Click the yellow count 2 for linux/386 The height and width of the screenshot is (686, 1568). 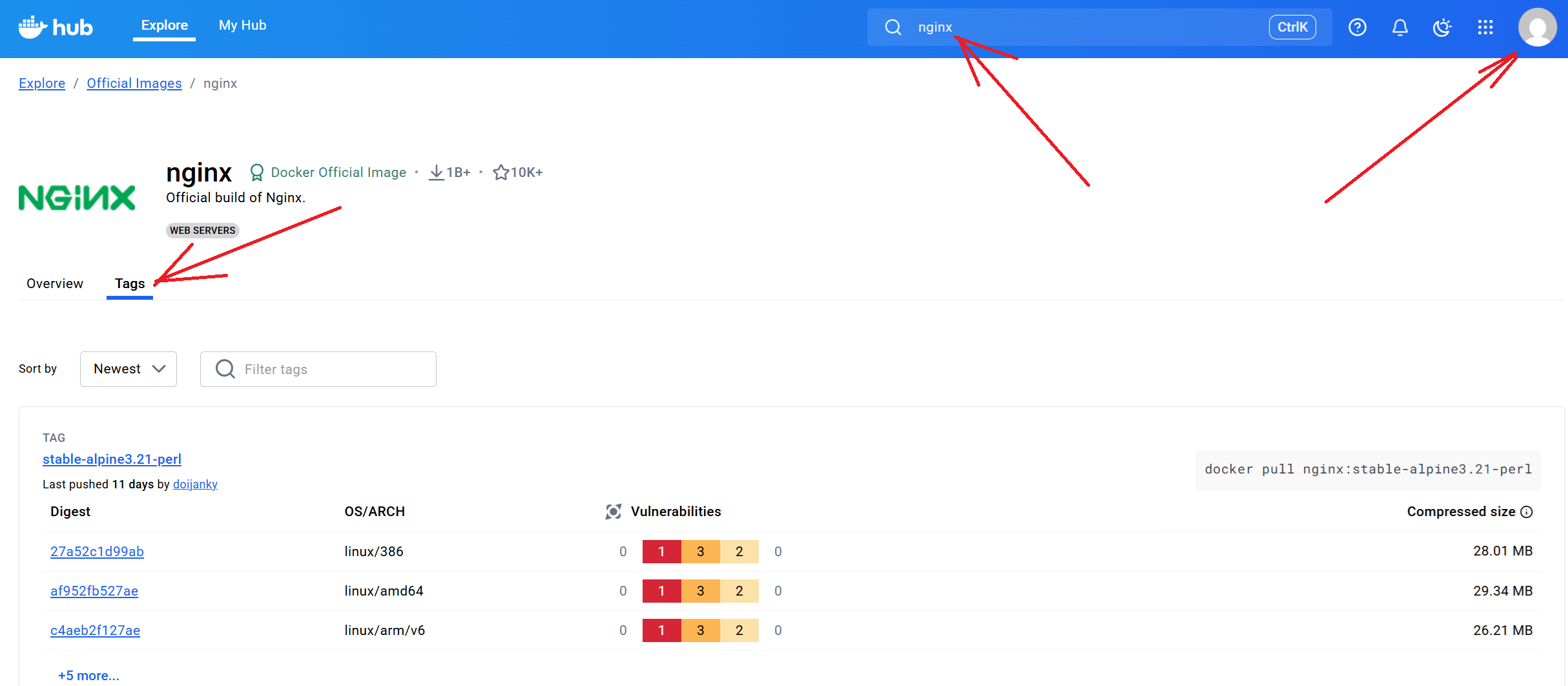point(739,552)
